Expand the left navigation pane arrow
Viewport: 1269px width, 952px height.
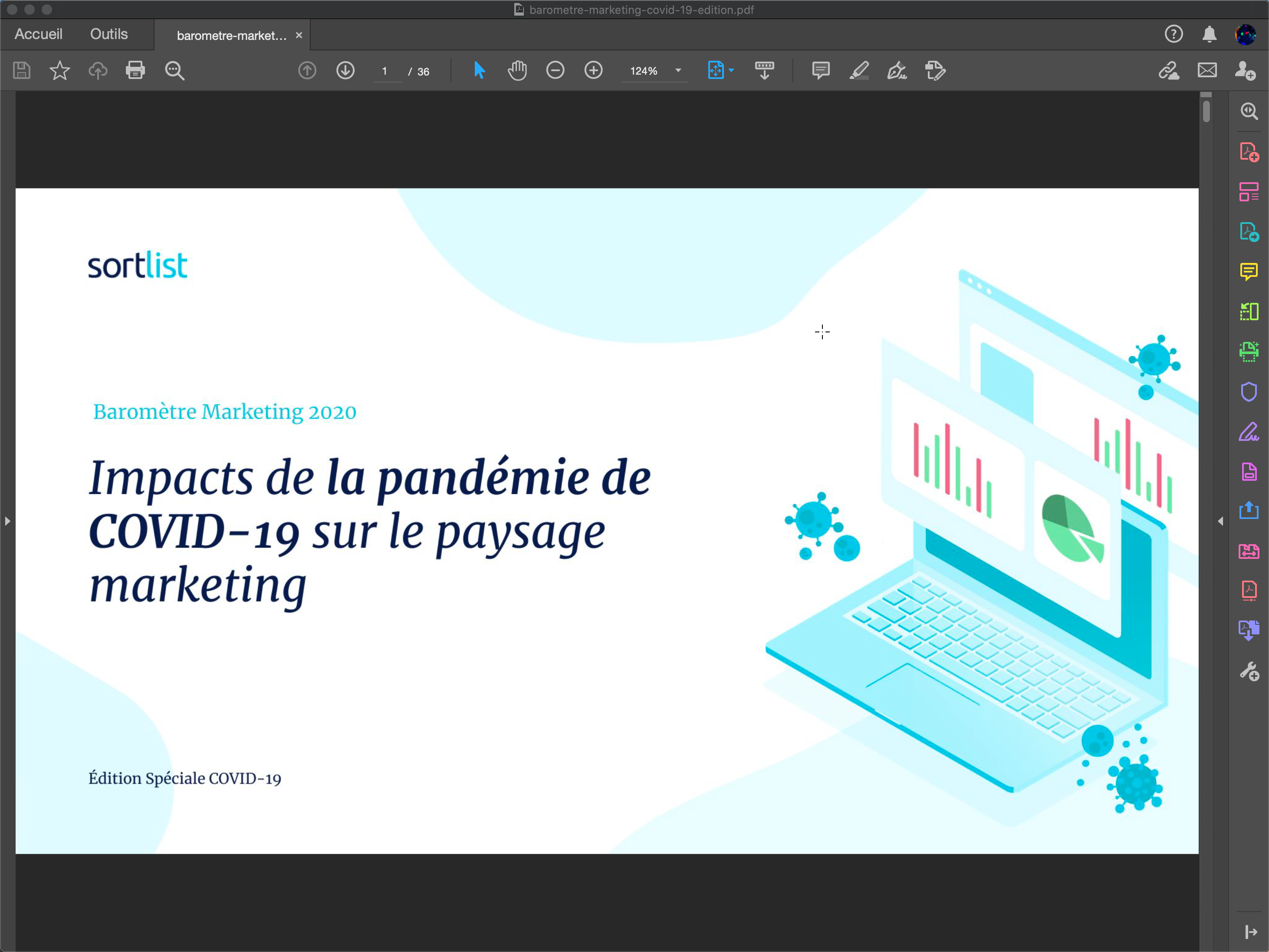tap(7, 521)
